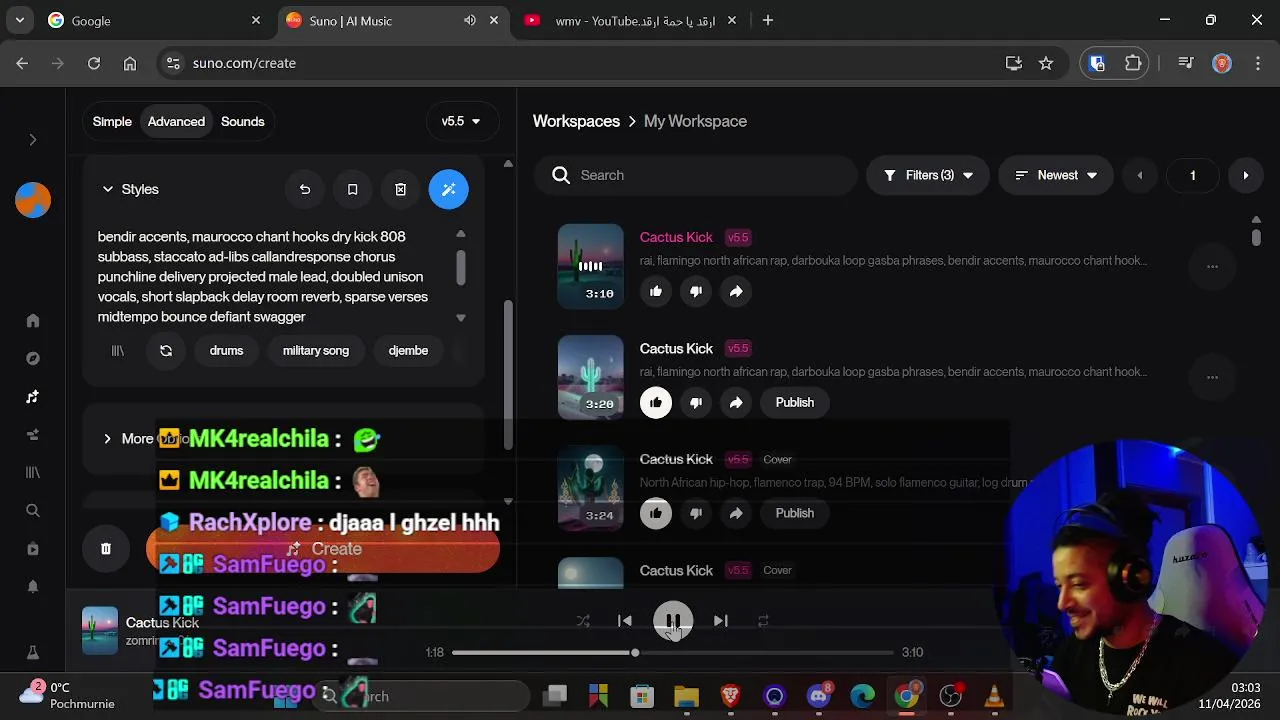Skip to the previous track

tap(625, 621)
